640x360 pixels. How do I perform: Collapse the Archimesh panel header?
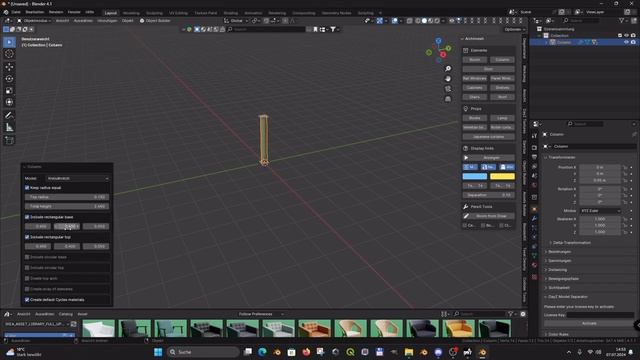[473, 38]
